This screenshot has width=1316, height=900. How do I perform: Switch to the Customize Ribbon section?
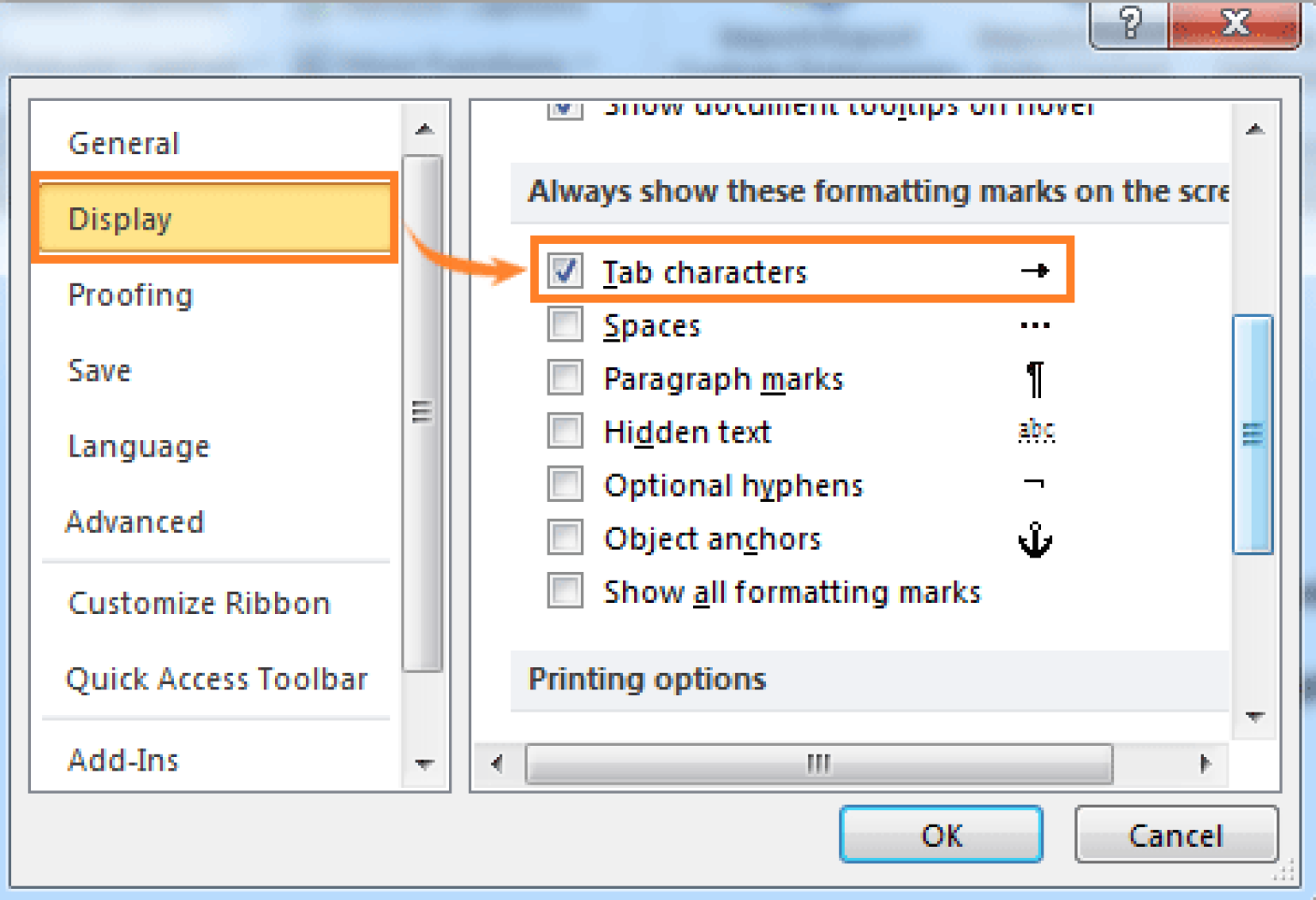pyautogui.click(x=199, y=603)
